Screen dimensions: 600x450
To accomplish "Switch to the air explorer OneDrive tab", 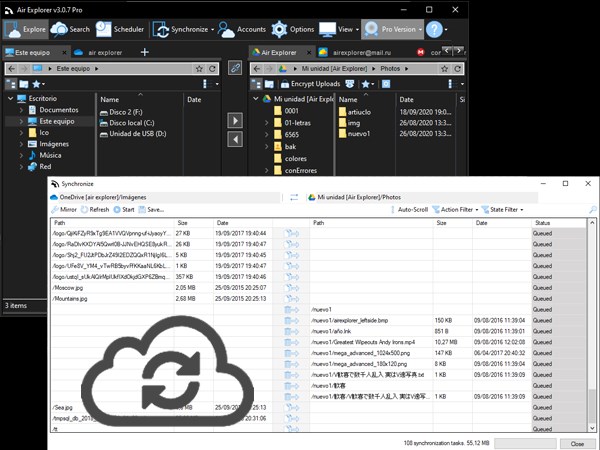I will [x=98, y=52].
